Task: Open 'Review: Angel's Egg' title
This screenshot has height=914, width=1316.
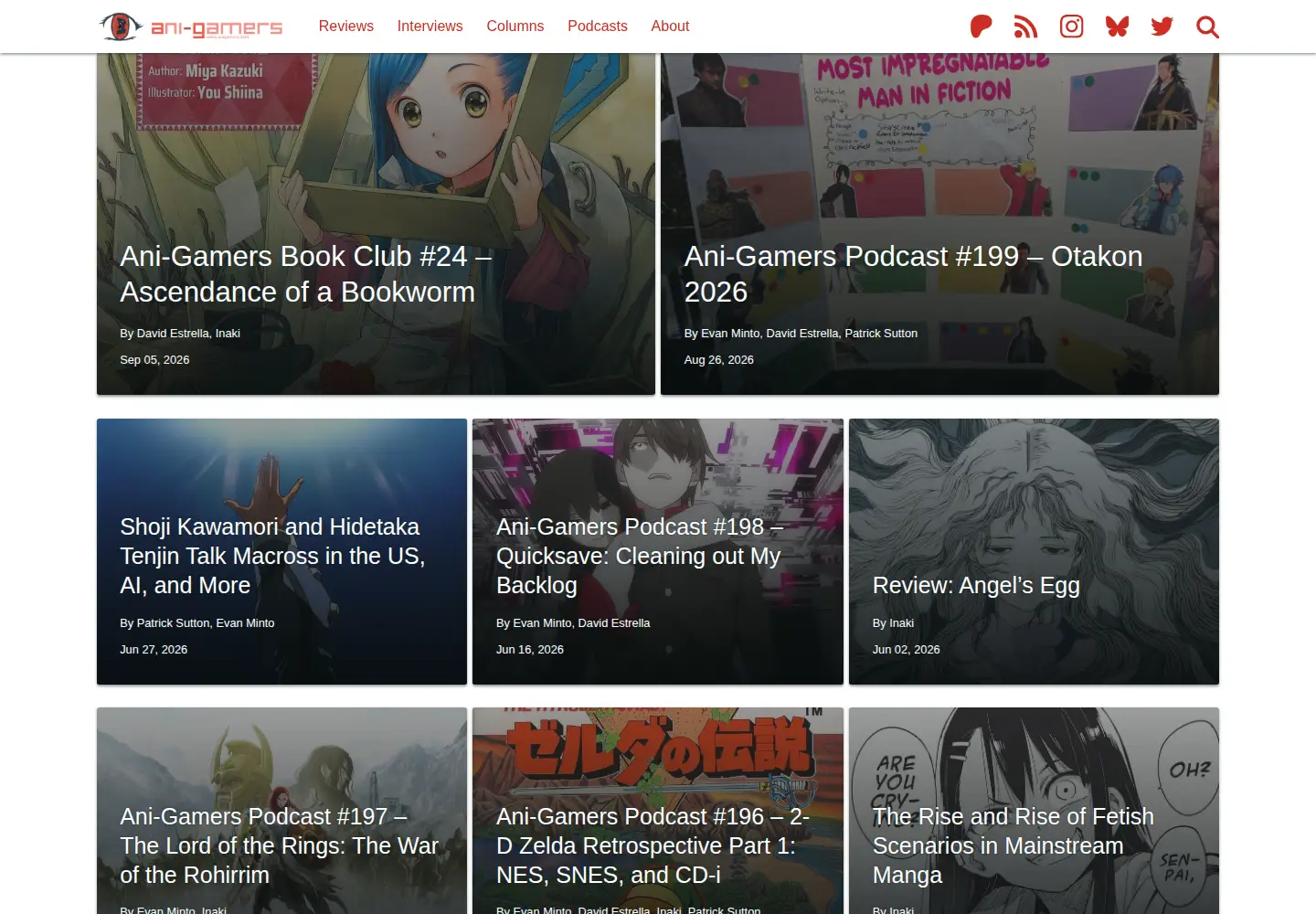Action: tap(976, 585)
